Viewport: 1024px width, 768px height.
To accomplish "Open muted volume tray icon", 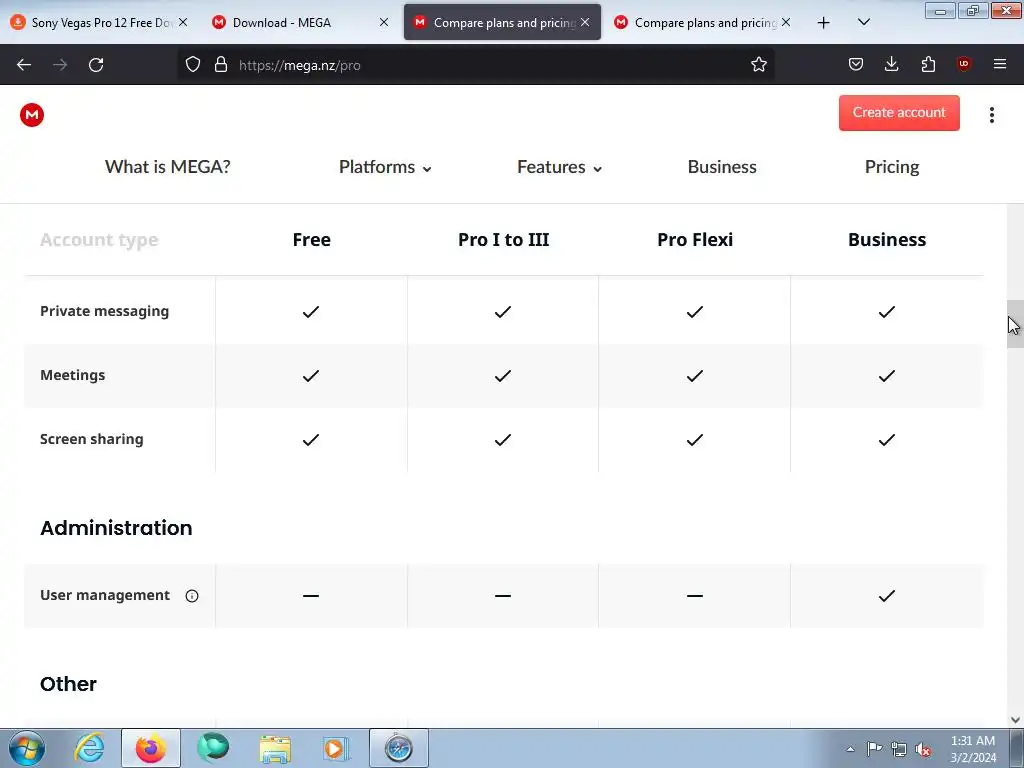I will tap(923, 749).
